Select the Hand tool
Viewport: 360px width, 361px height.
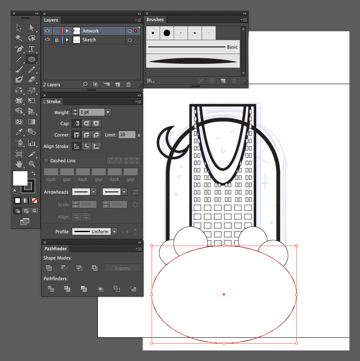(x=19, y=164)
